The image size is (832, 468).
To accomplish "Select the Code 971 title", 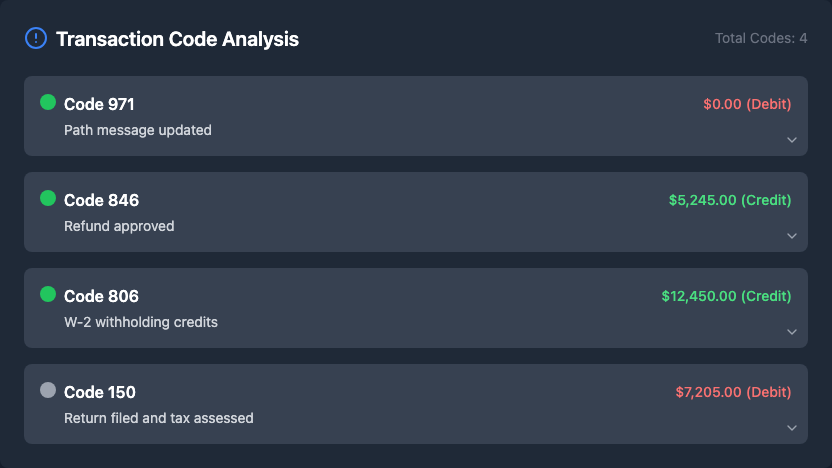I will point(99,104).
